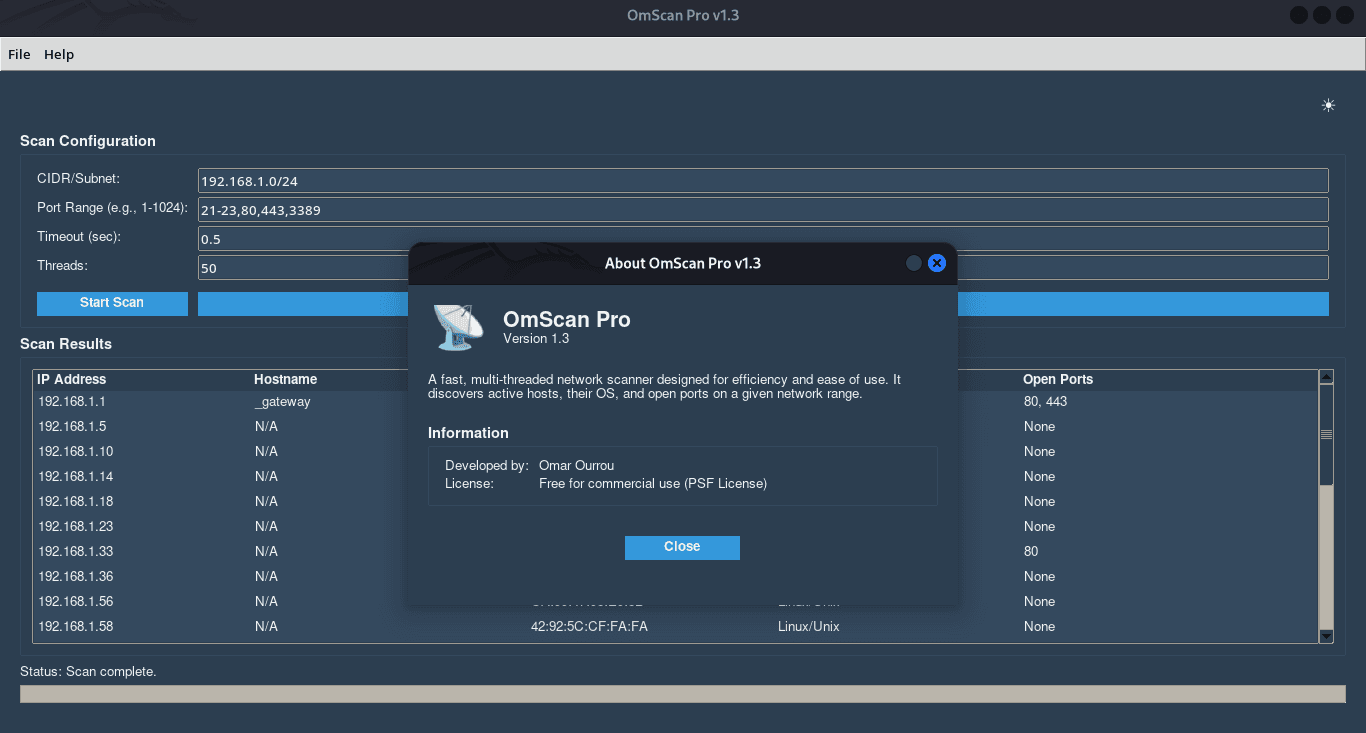Screen dimensions: 1366x733
Task: Click into the Port Range field
Action: point(763,210)
